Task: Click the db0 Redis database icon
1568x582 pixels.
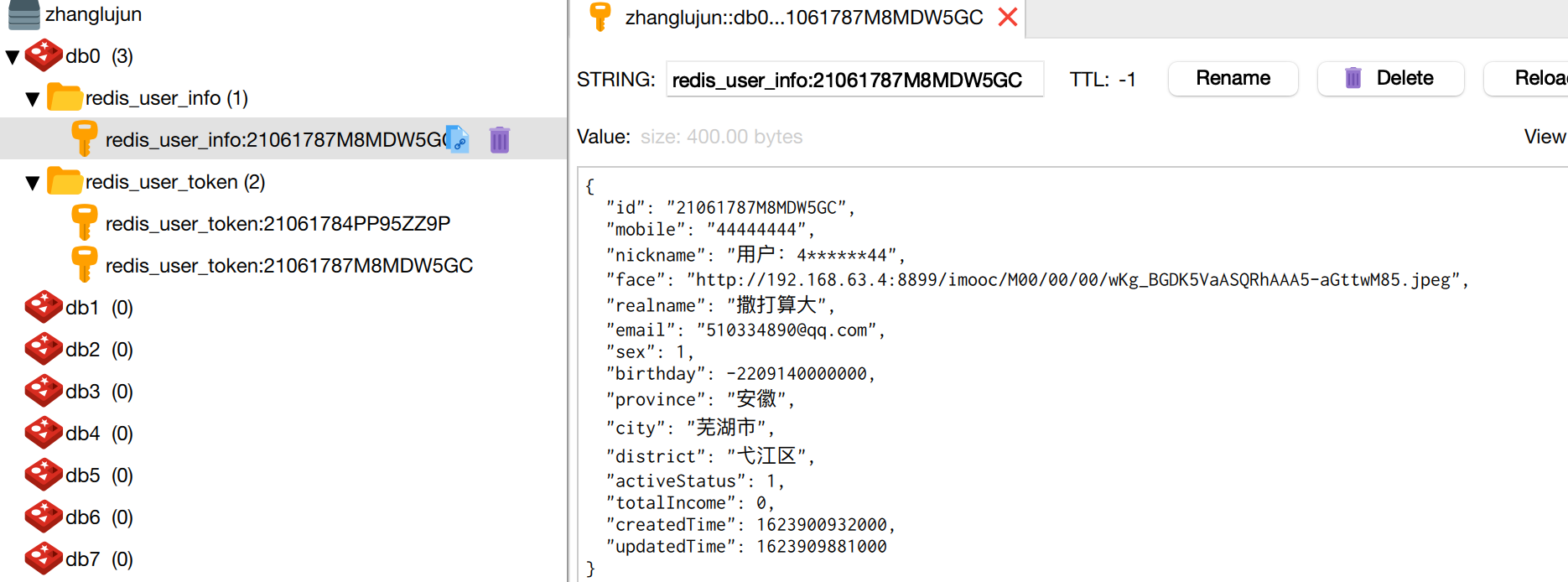Action: [44, 56]
